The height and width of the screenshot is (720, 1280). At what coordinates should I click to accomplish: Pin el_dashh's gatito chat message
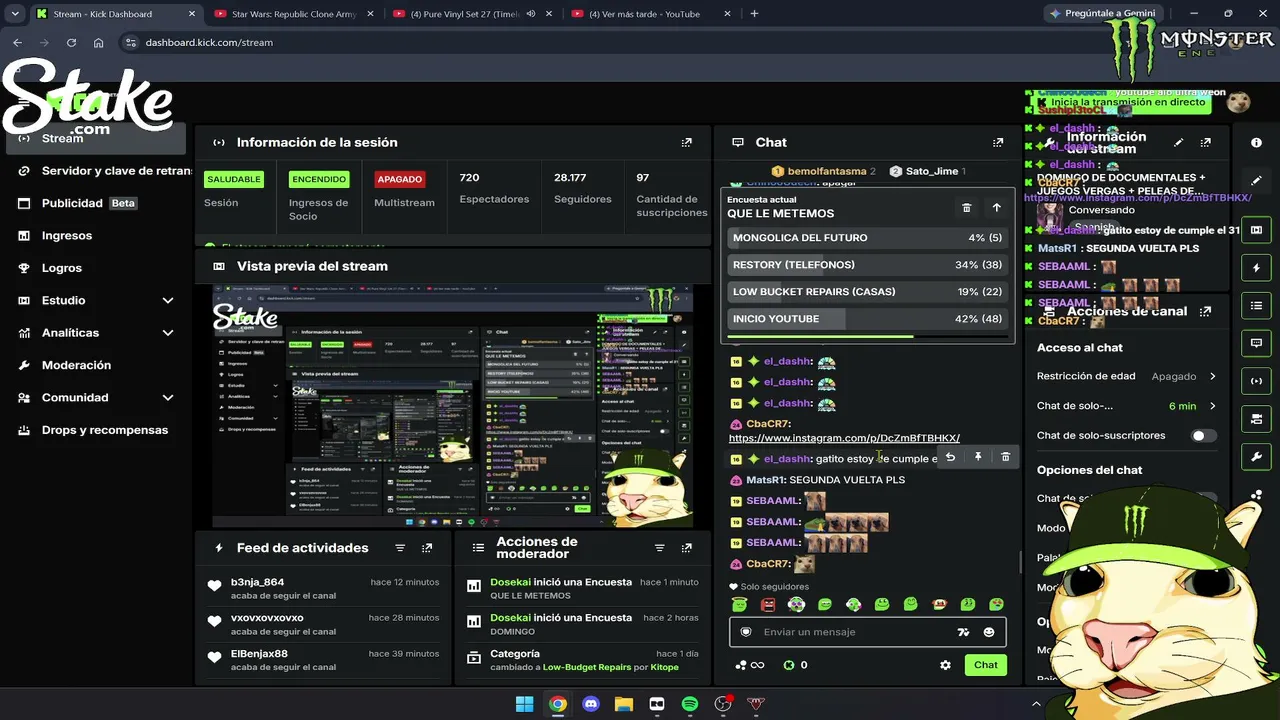pos(978,457)
